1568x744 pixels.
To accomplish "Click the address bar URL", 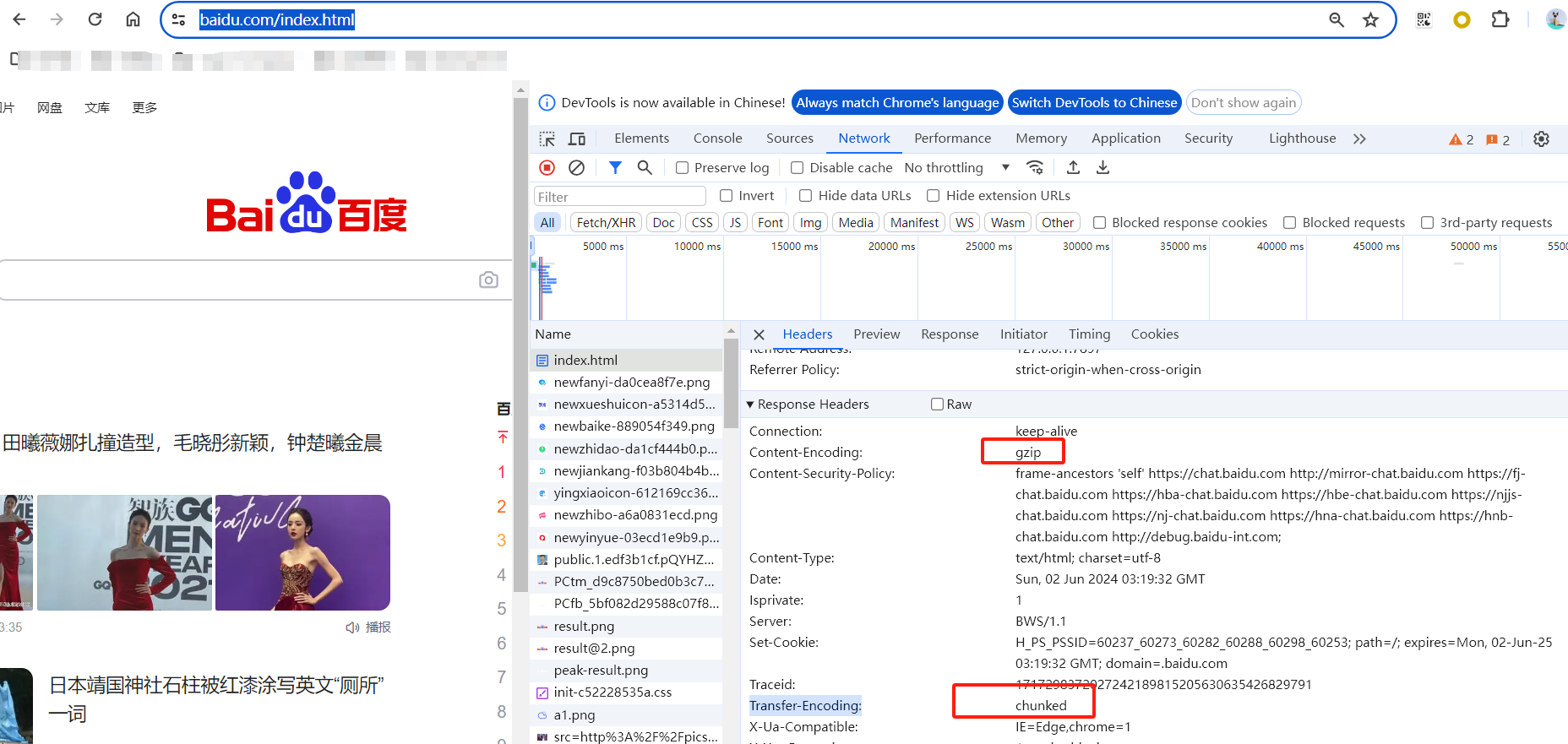I will (276, 19).
